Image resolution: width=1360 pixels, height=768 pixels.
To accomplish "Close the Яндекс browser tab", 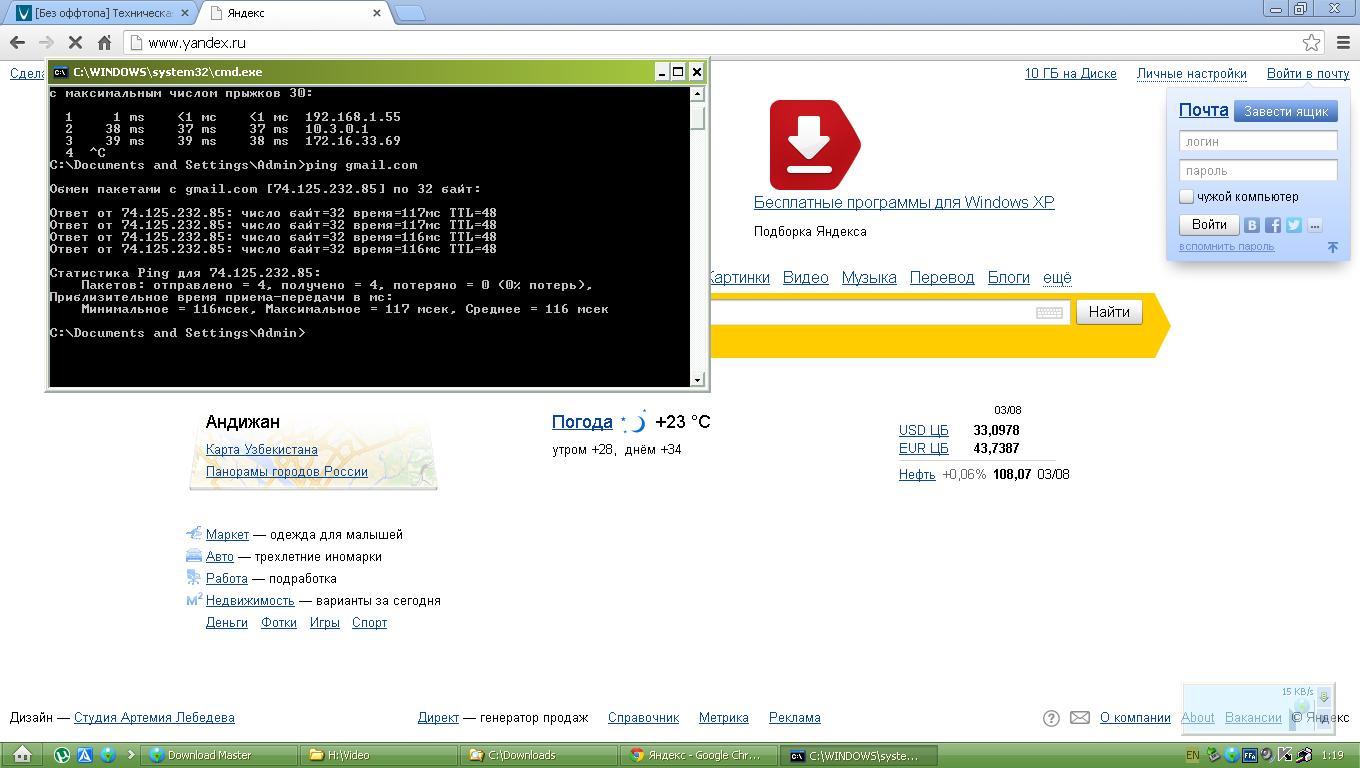I will tap(377, 13).
